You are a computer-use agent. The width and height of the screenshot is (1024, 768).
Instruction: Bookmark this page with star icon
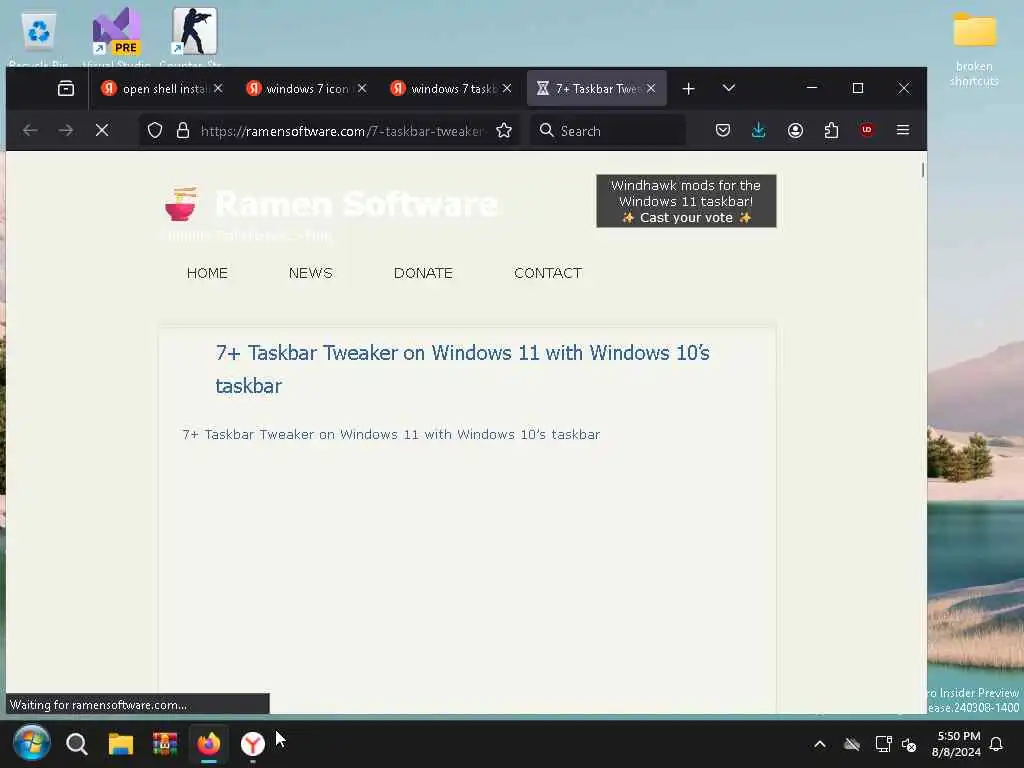pyautogui.click(x=504, y=131)
